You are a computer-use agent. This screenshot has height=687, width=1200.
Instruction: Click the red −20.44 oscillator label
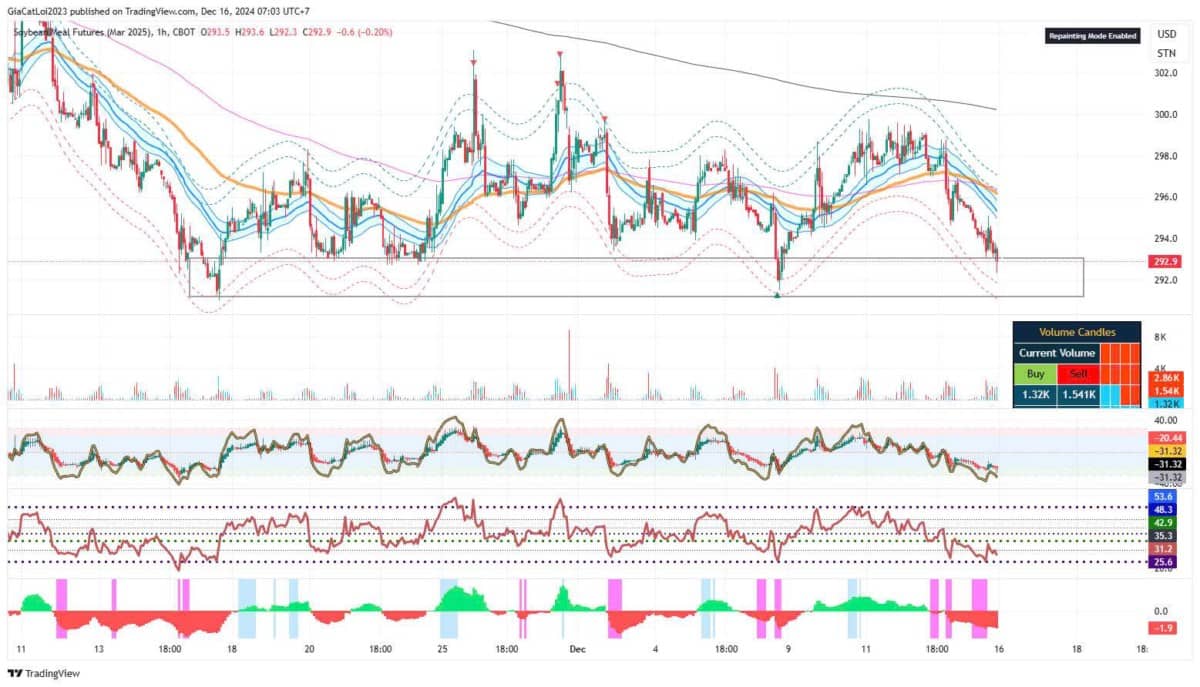point(1167,438)
